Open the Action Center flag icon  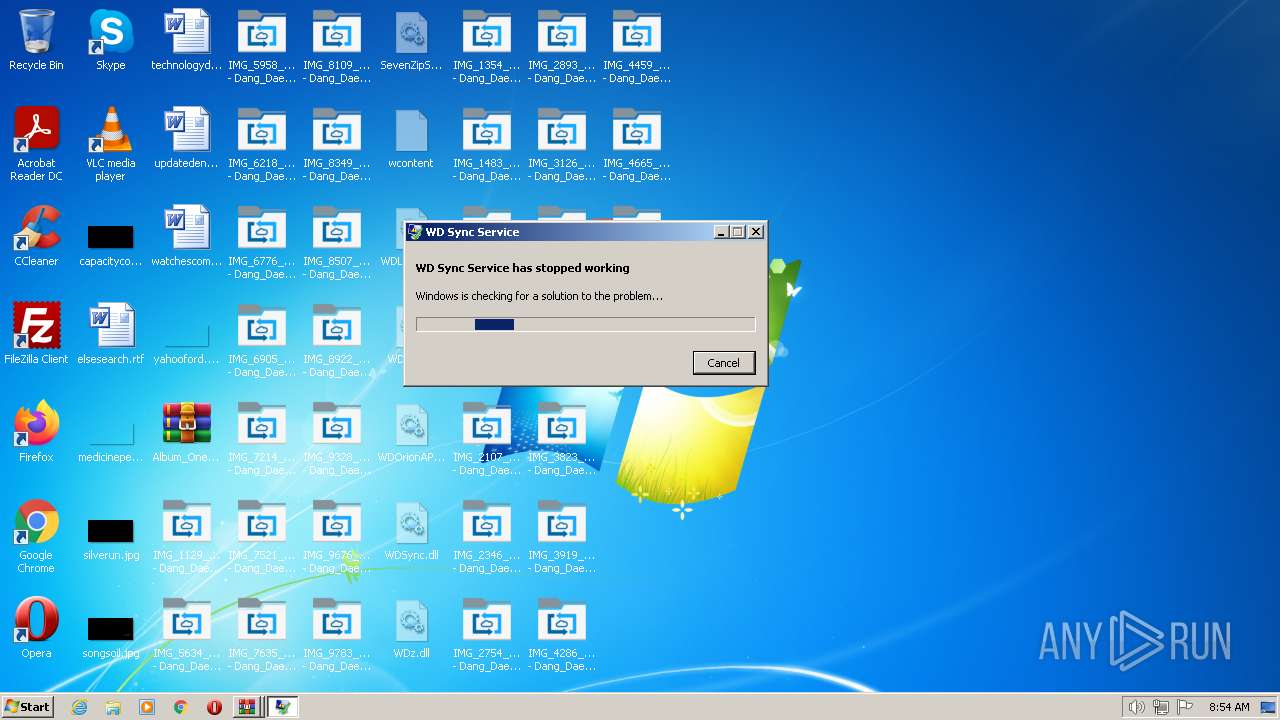coord(1185,707)
